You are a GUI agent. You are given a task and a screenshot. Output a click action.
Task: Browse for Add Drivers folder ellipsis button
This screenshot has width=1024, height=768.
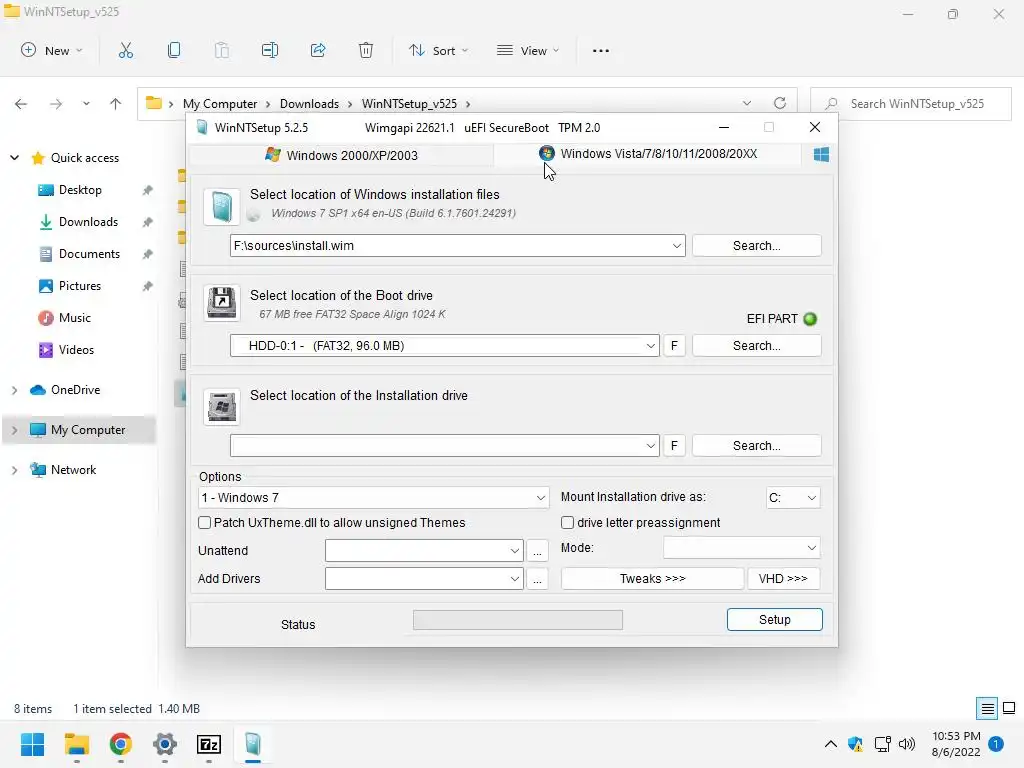pos(537,579)
